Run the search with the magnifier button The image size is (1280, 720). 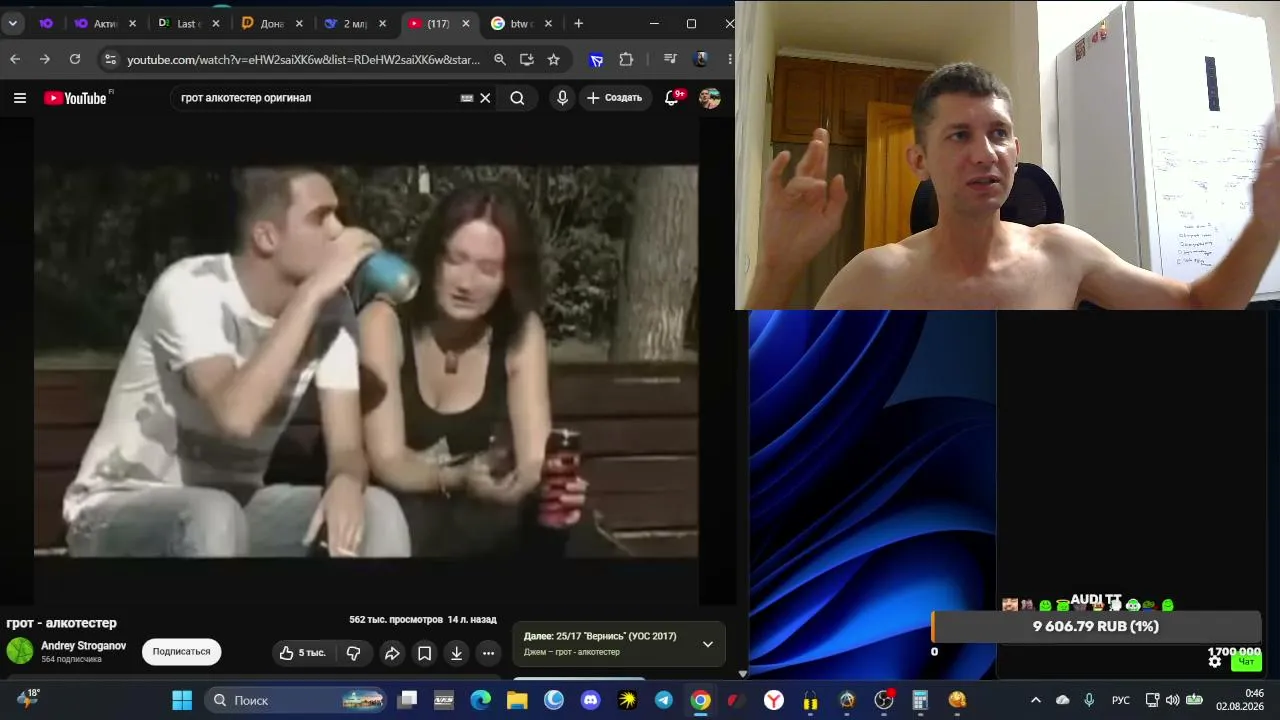pos(517,98)
